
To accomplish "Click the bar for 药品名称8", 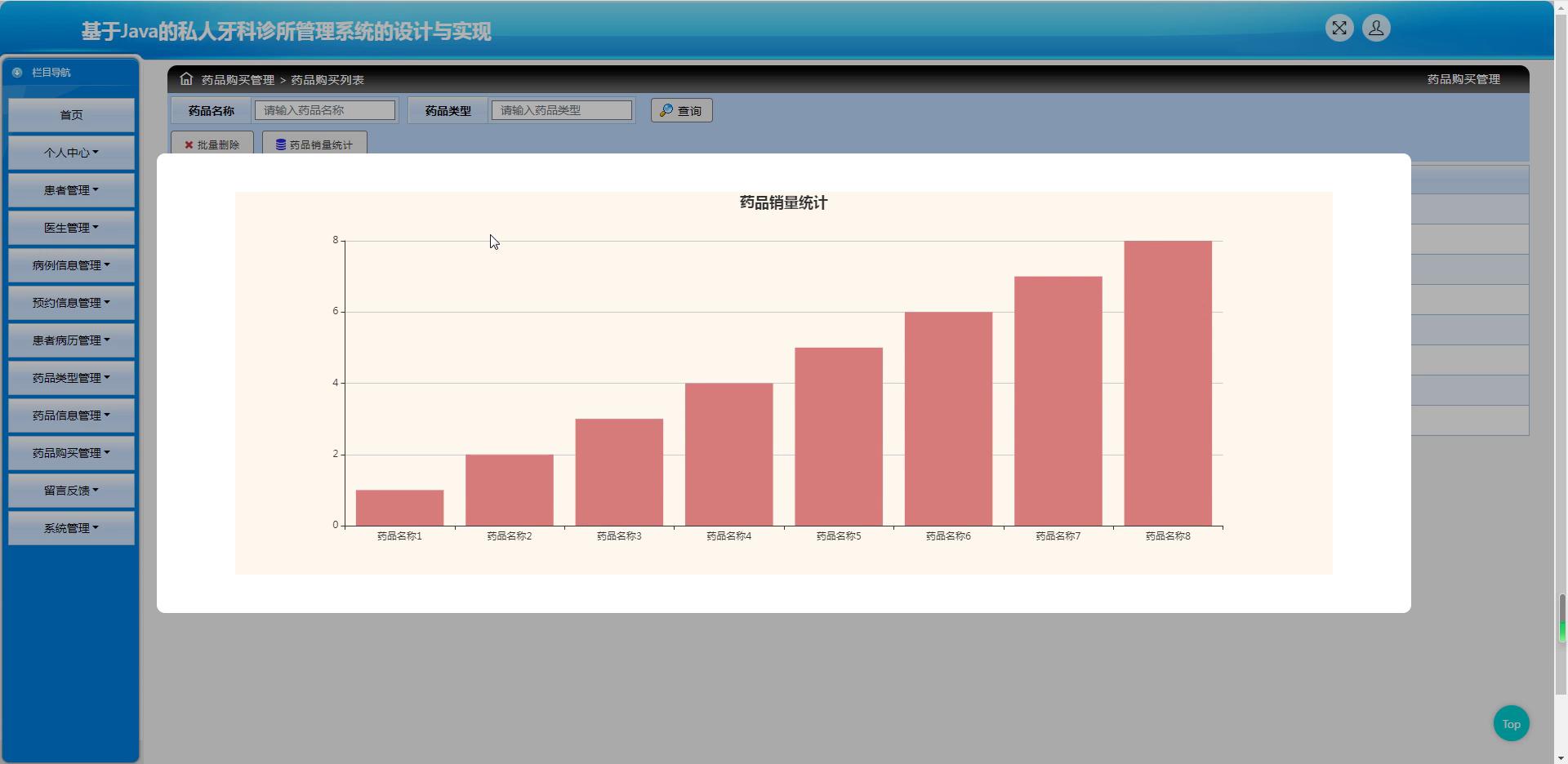I will pyautogui.click(x=1168, y=383).
